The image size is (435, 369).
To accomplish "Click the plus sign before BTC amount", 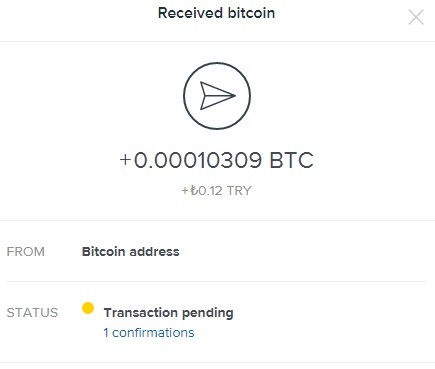I will coord(125,160).
